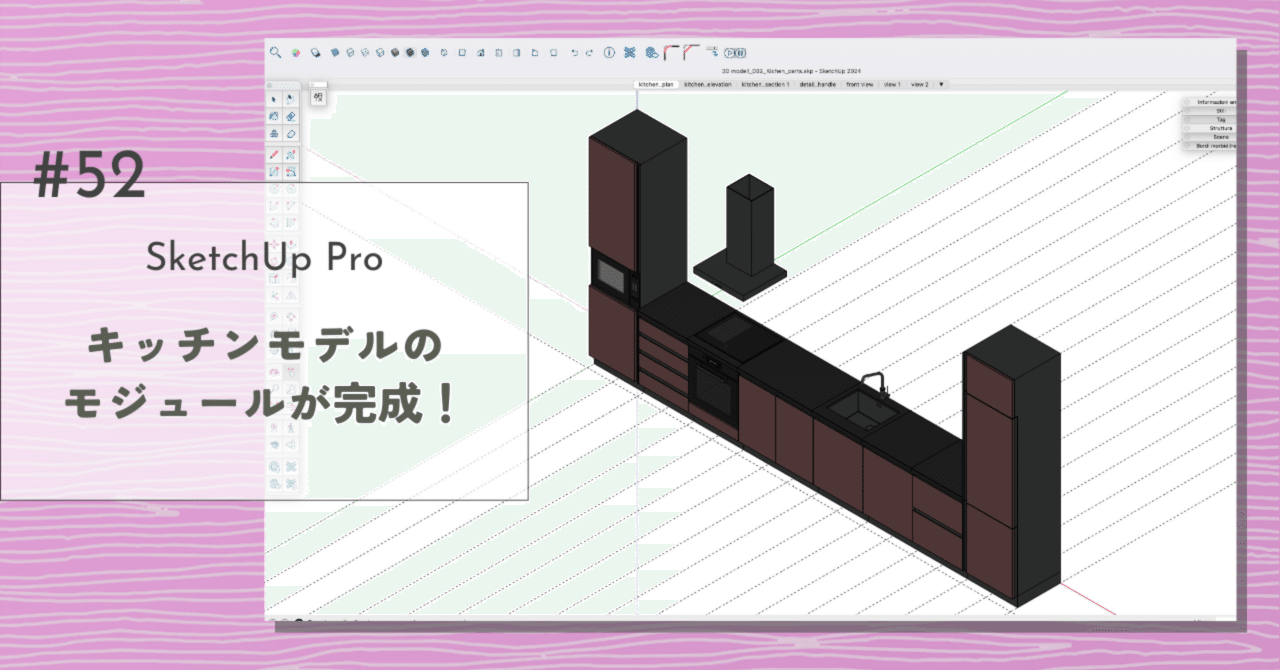Viewport: 1280px width, 670px height.
Task: Select the Zoom tool in the top toolbar
Action: tap(276, 52)
